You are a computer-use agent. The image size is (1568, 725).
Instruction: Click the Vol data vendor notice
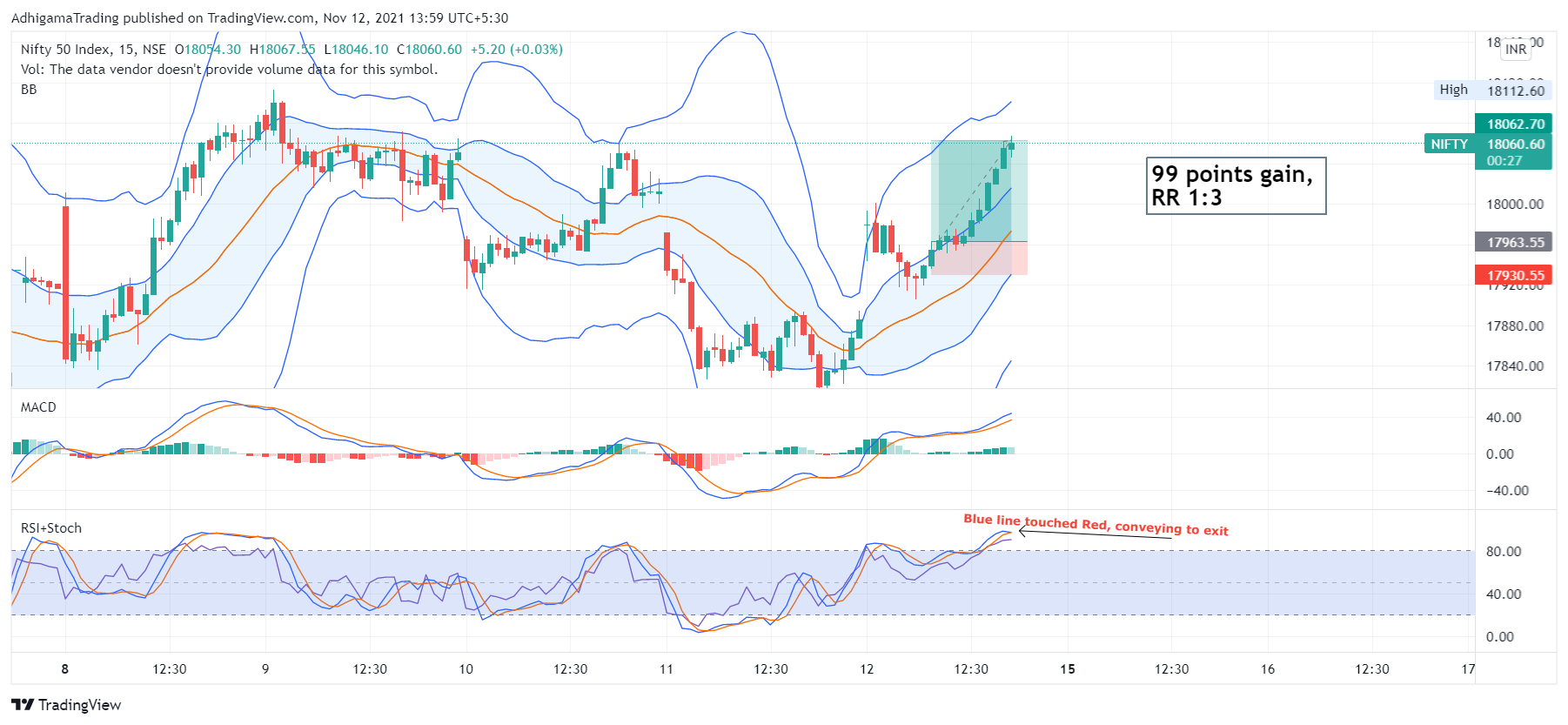pos(230,70)
